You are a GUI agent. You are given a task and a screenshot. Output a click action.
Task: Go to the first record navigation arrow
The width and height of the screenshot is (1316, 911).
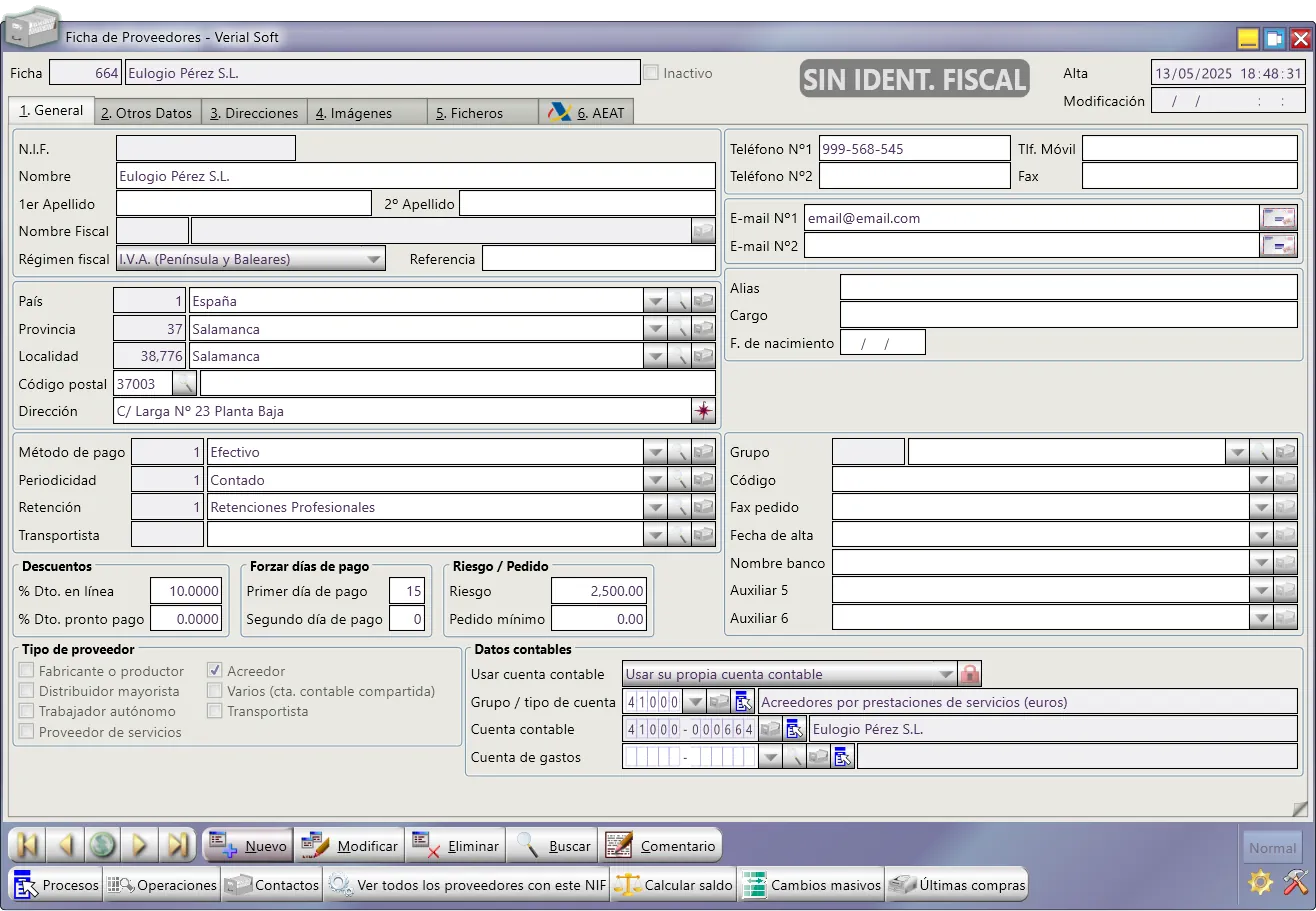coord(27,846)
